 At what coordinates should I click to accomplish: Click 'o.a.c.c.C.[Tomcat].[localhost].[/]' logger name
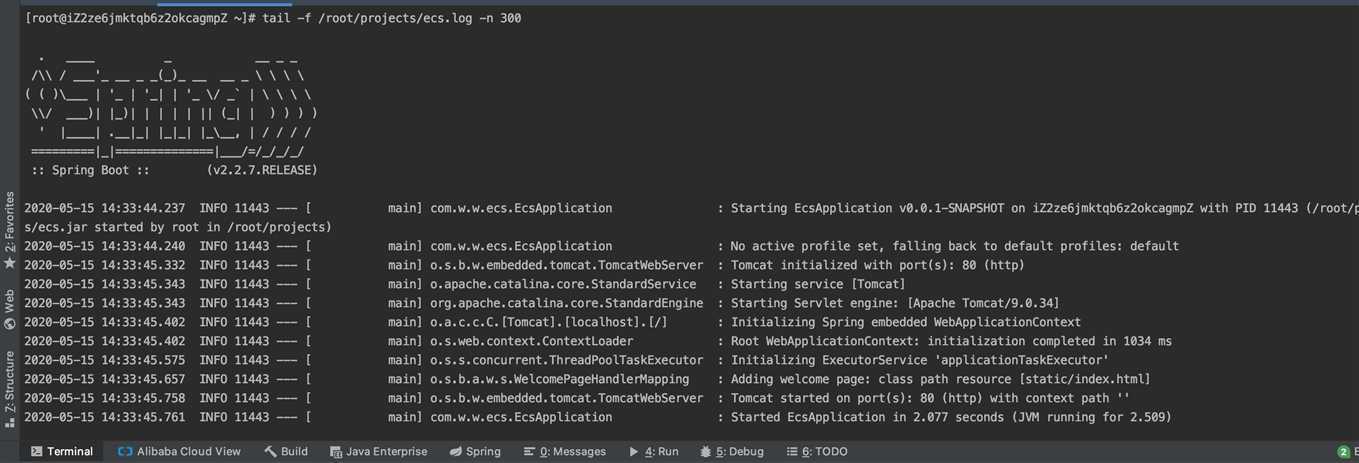(549, 322)
